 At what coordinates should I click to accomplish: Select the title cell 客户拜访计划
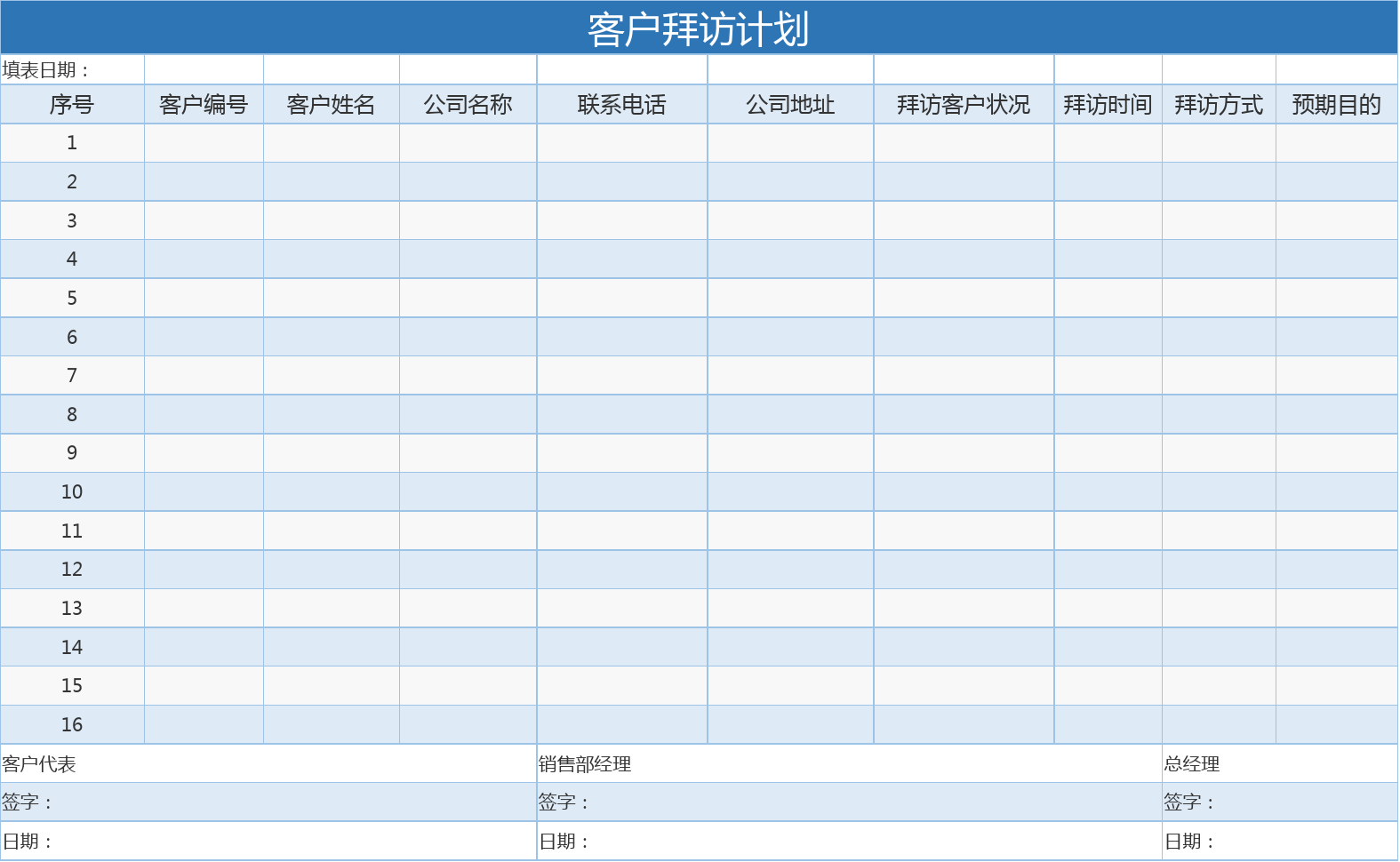click(699, 28)
